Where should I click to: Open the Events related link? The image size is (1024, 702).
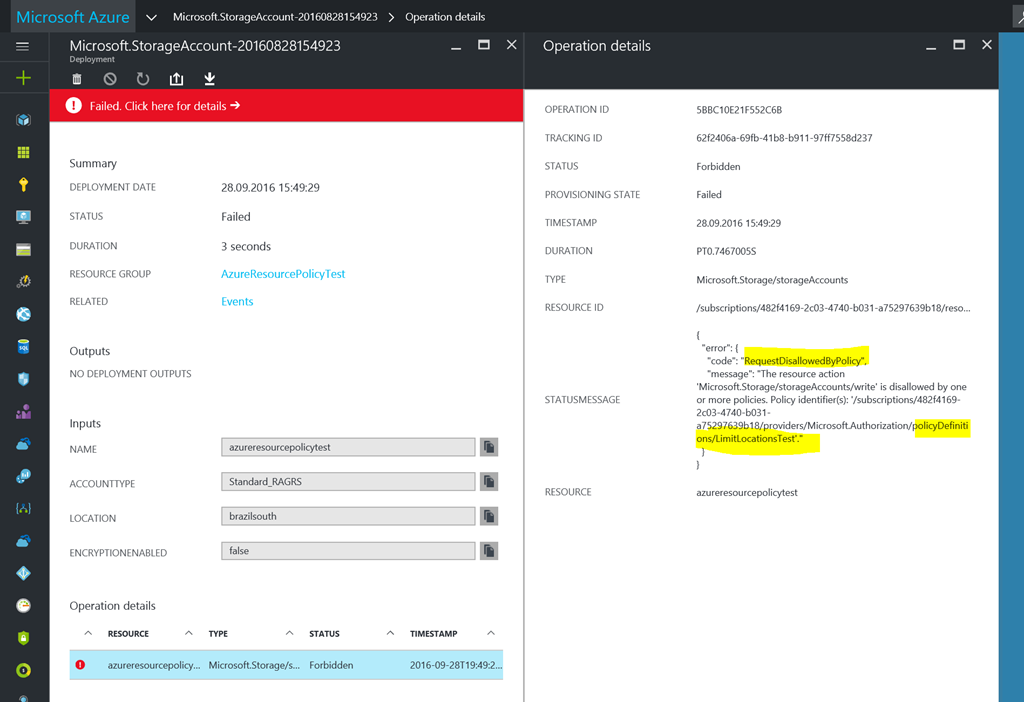click(237, 302)
